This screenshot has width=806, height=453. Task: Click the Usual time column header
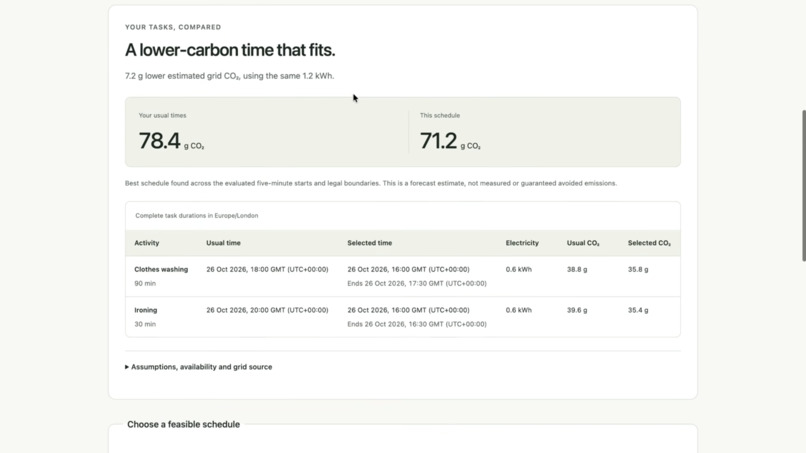(223, 243)
